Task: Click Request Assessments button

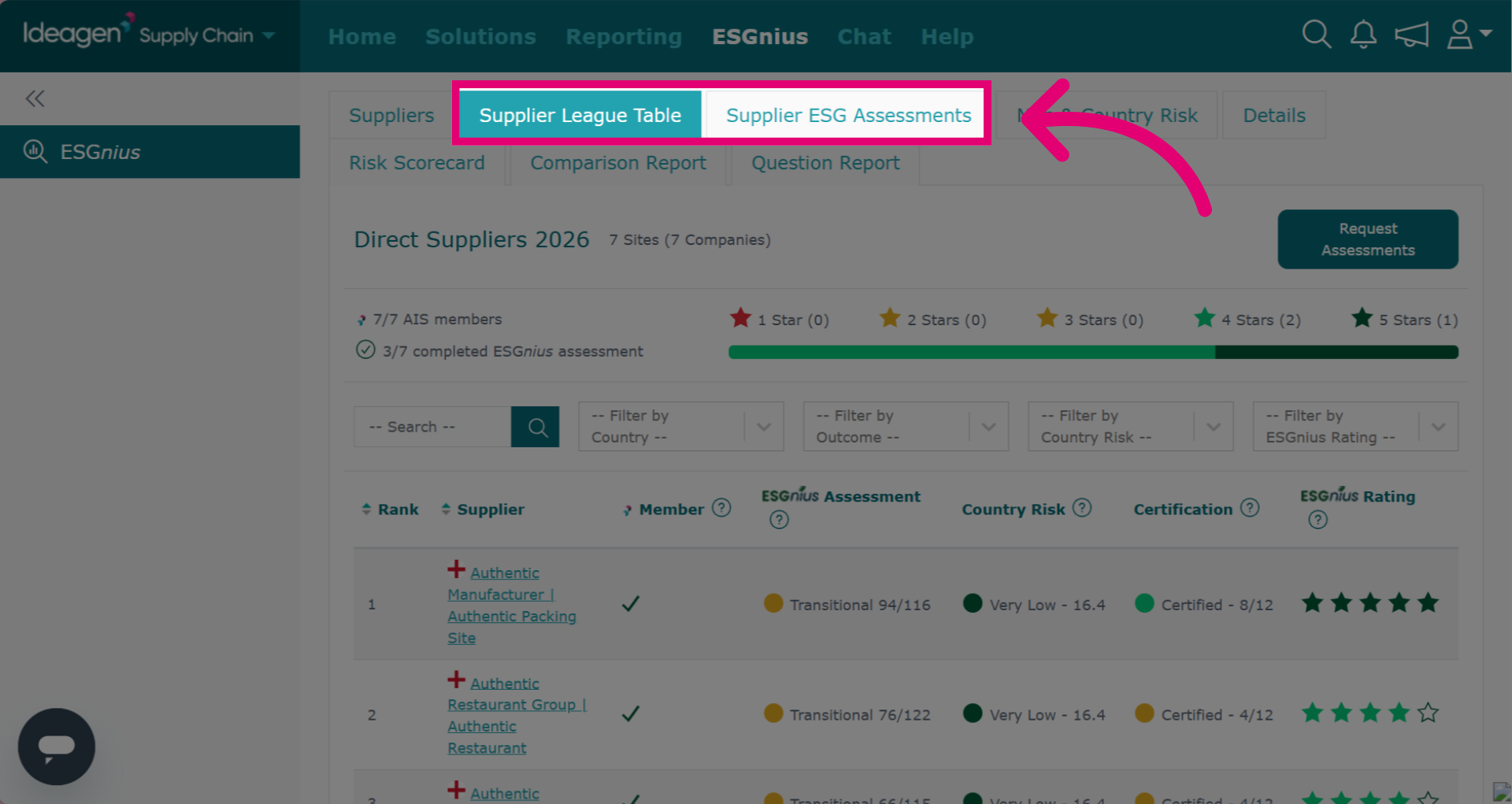Action: pyautogui.click(x=1368, y=239)
